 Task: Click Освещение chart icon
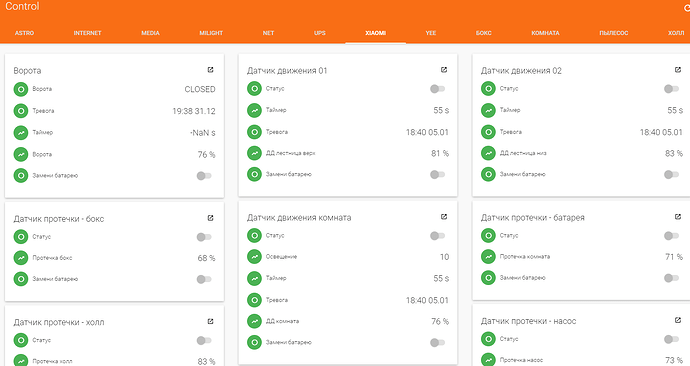tap(254, 256)
